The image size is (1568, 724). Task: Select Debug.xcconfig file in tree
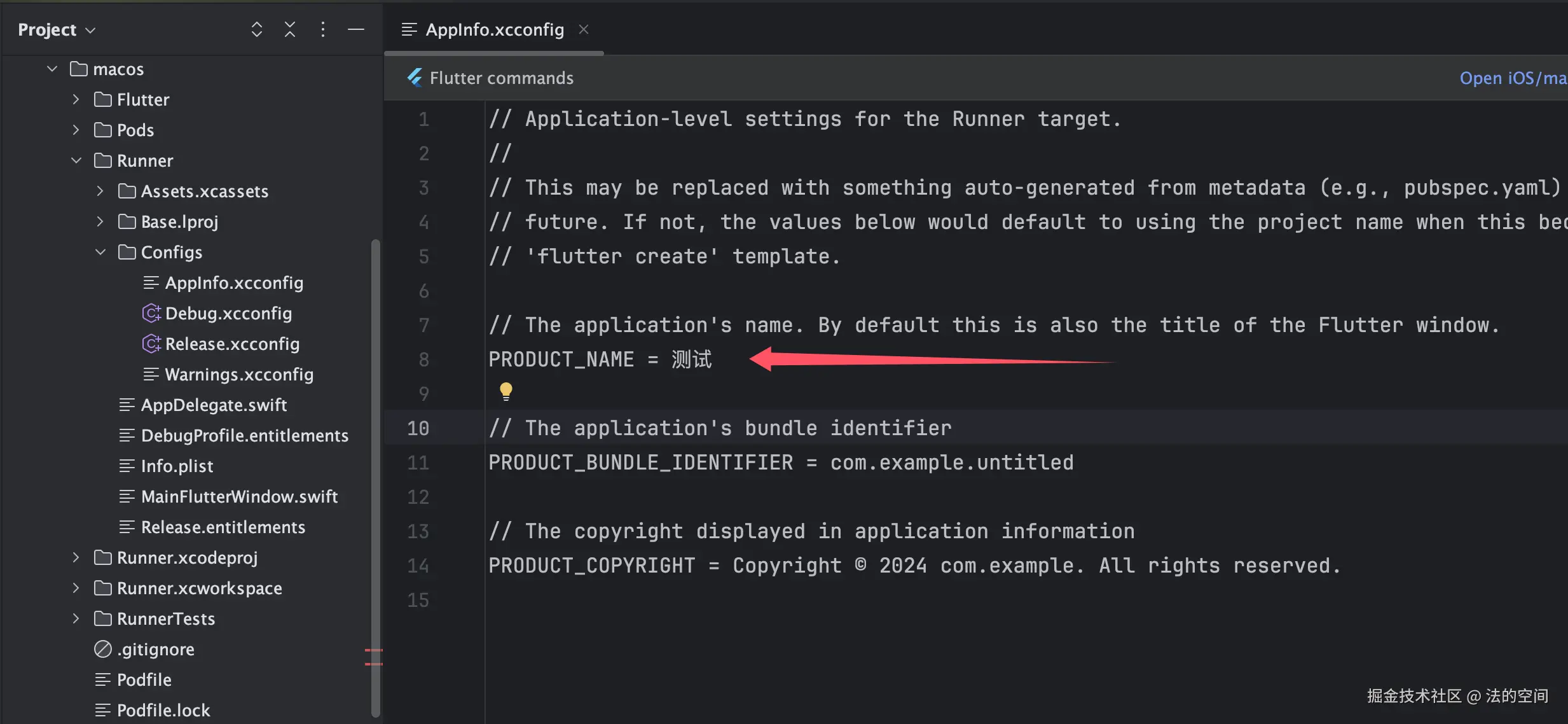pos(228,313)
